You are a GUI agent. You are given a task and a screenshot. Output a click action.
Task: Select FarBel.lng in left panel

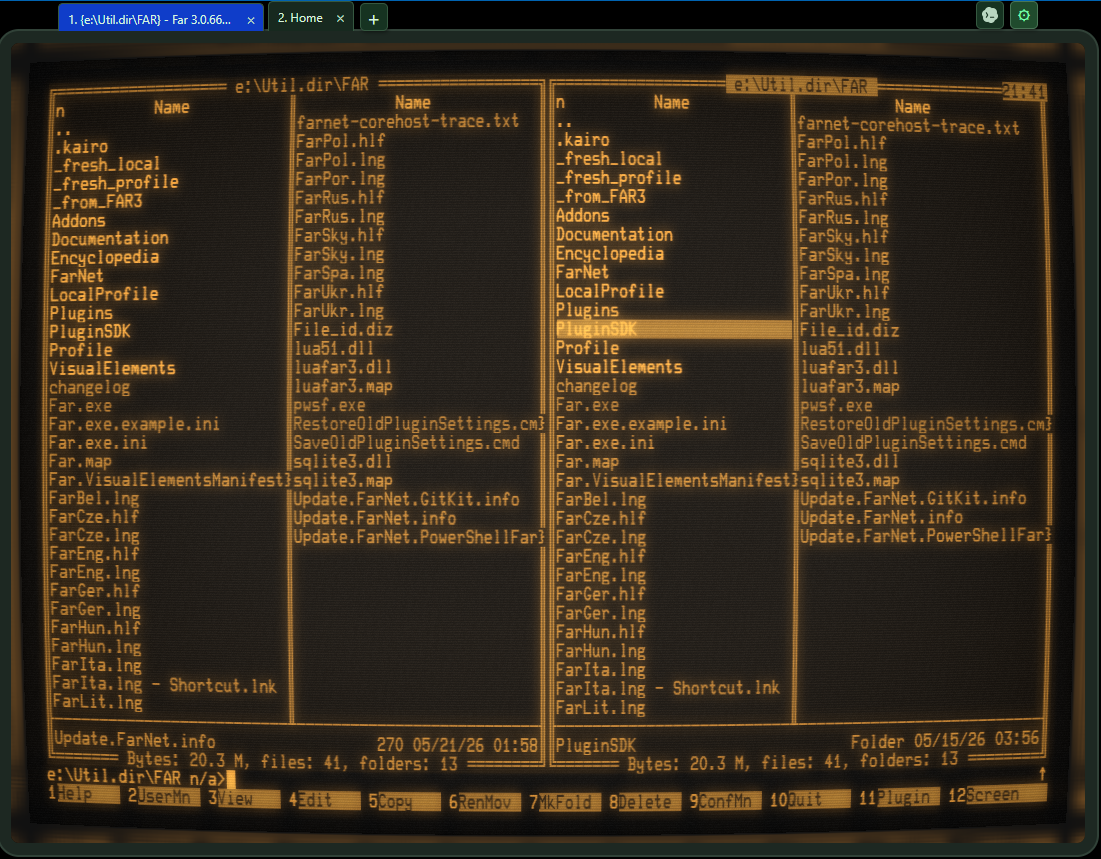click(94, 499)
